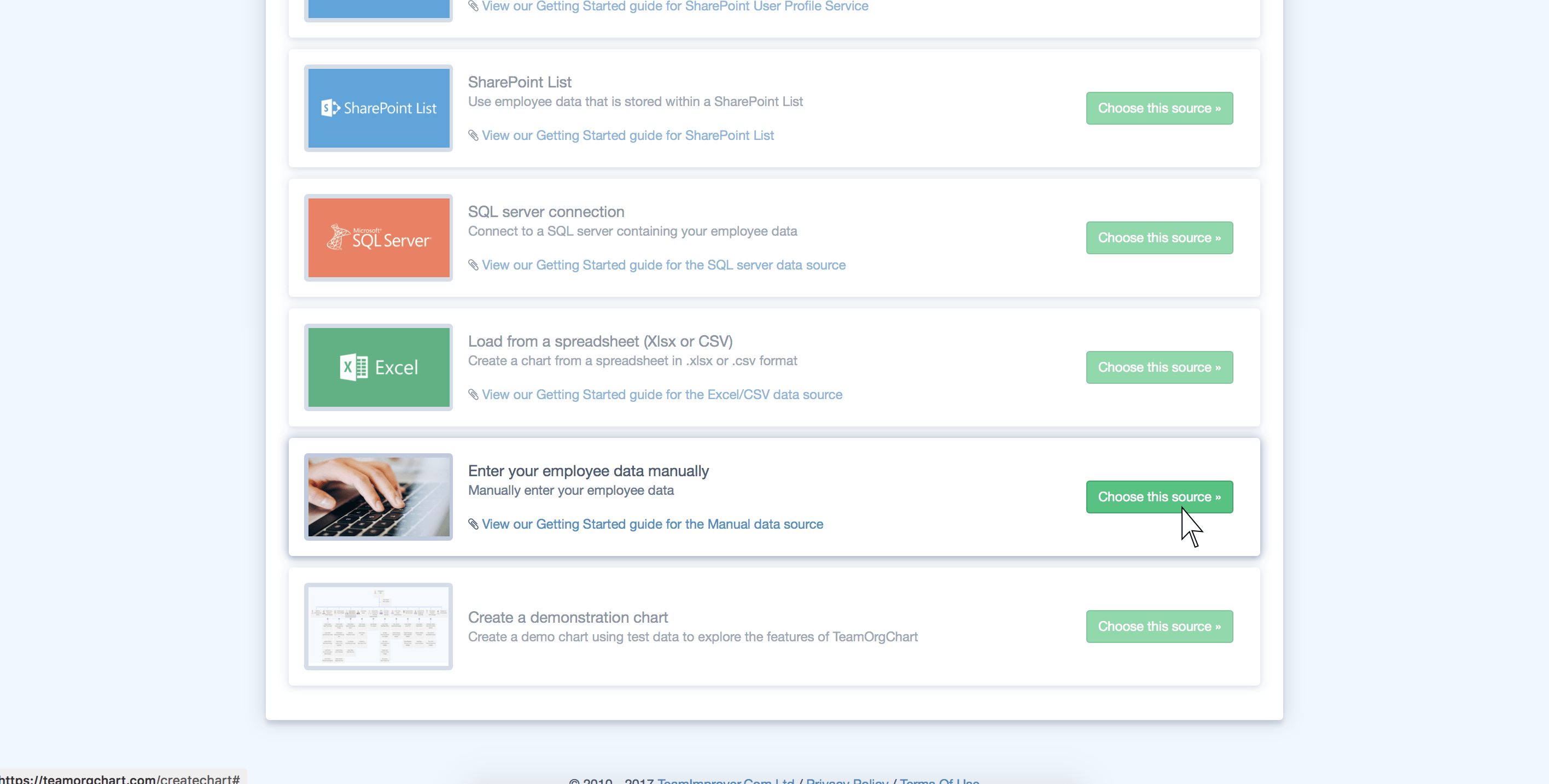Choose the SharePoint List source
Screen dimensions: 1549x784
click(x=1159, y=108)
